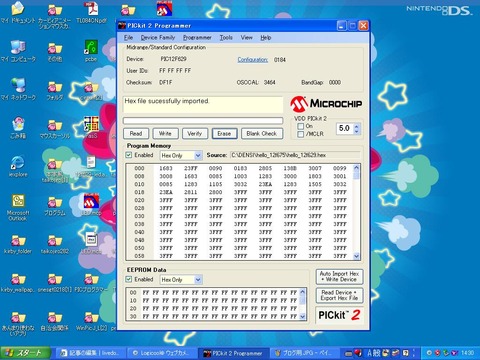Click the Blank Check button
480x360 pixels.
262,134
